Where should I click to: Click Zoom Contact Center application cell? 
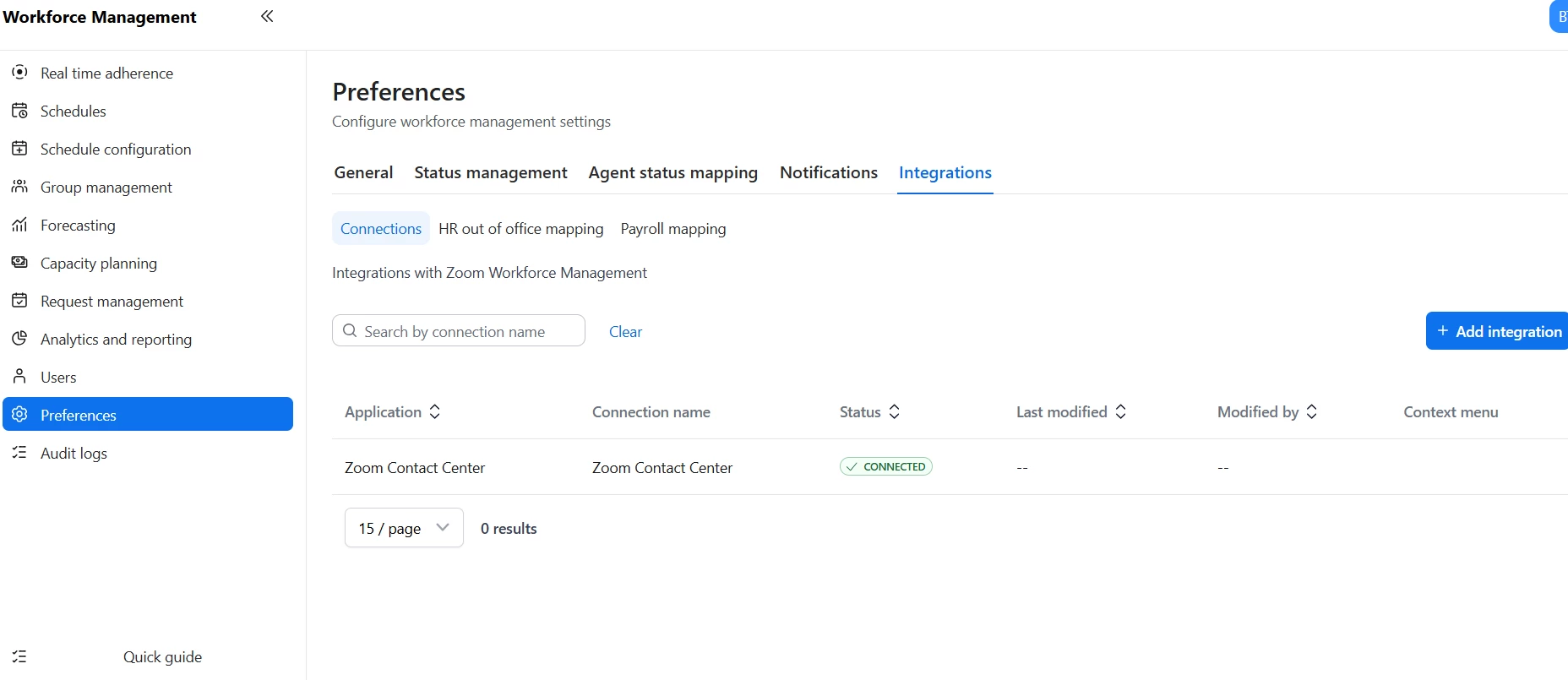tap(415, 467)
